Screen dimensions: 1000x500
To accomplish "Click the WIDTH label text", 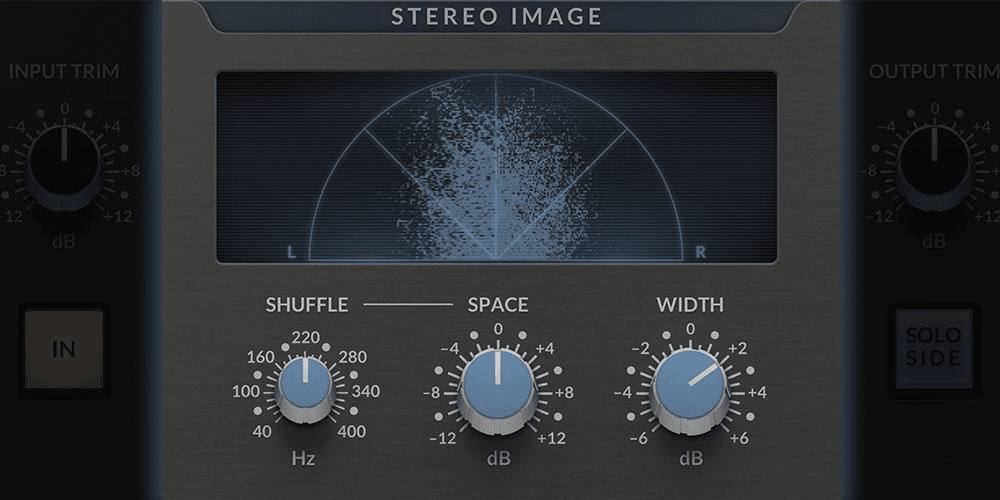I will (690, 305).
